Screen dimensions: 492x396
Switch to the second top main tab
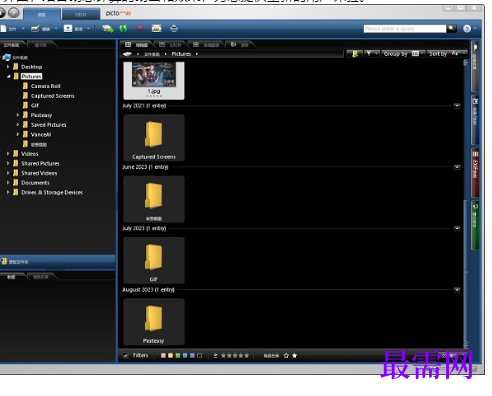(x=81, y=14)
